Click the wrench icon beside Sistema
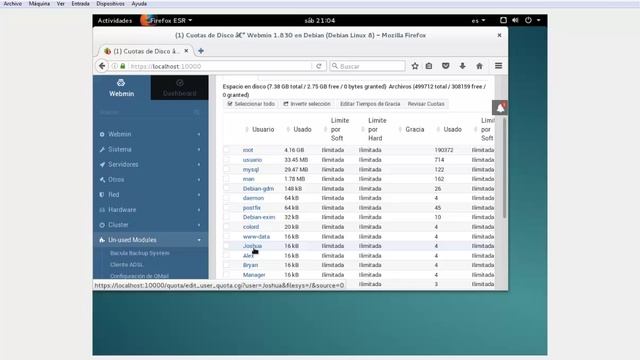 (x=102, y=149)
